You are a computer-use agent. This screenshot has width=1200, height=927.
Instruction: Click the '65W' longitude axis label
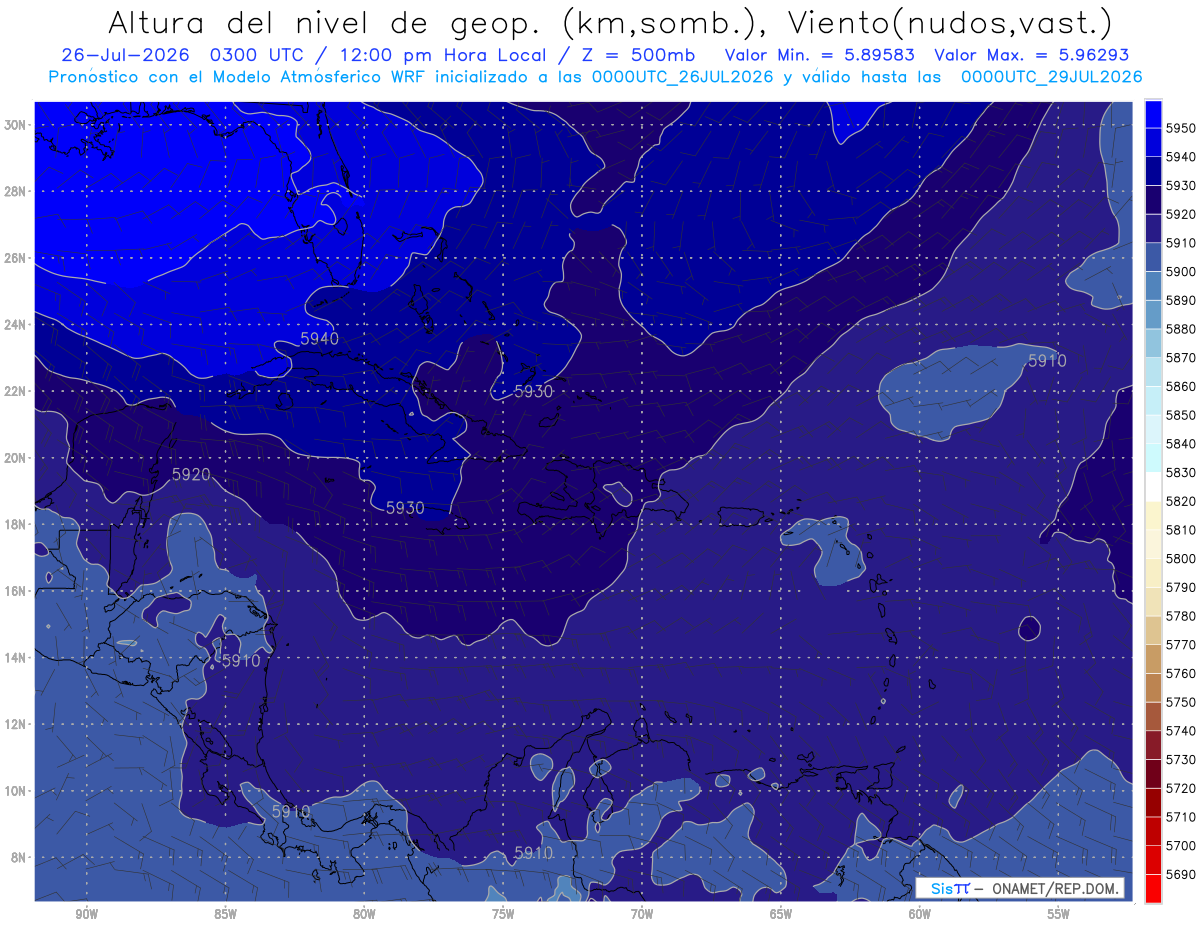pos(781,915)
